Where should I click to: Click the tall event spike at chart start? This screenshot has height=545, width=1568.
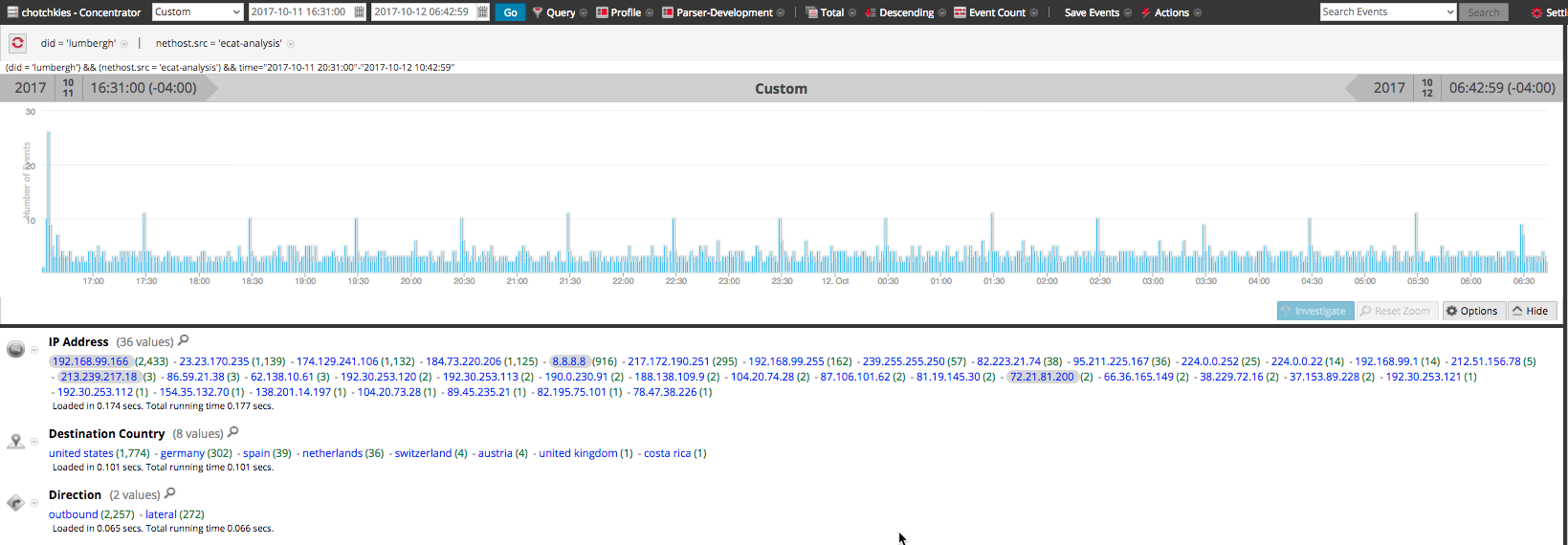click(x=49, y=202)
